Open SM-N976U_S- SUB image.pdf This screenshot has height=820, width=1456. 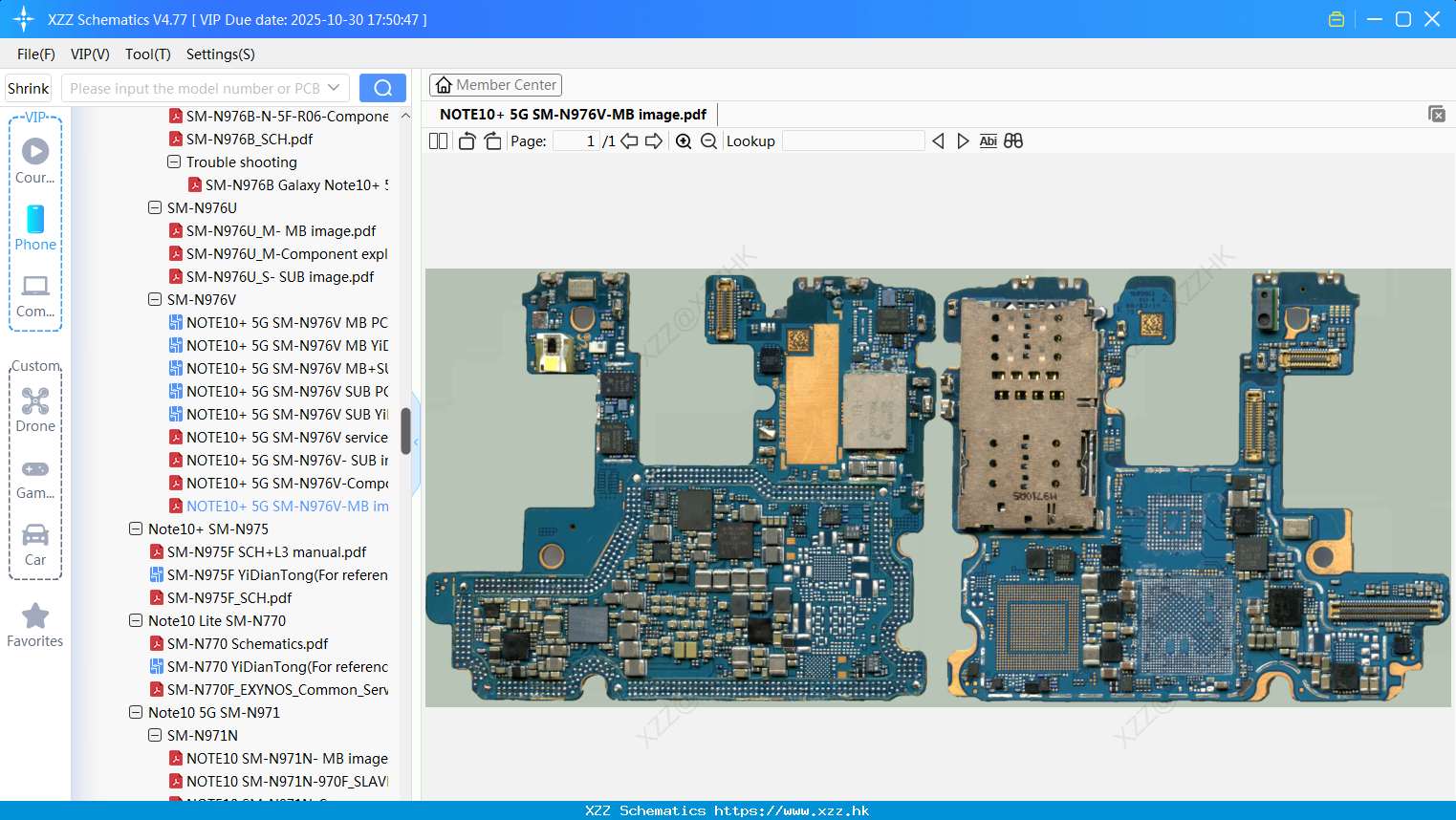click(280, 277)
